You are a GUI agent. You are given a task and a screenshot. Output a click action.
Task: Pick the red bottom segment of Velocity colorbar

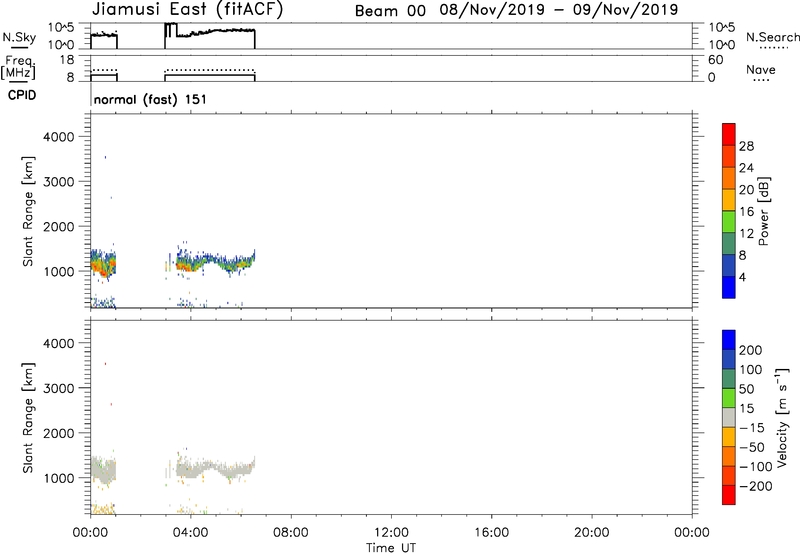coord(729,495)
